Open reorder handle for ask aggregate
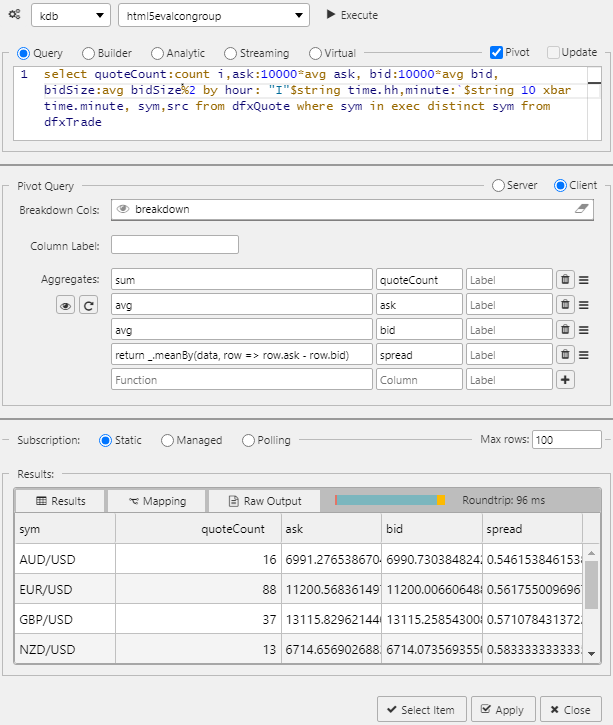 (x=584, y=305)
